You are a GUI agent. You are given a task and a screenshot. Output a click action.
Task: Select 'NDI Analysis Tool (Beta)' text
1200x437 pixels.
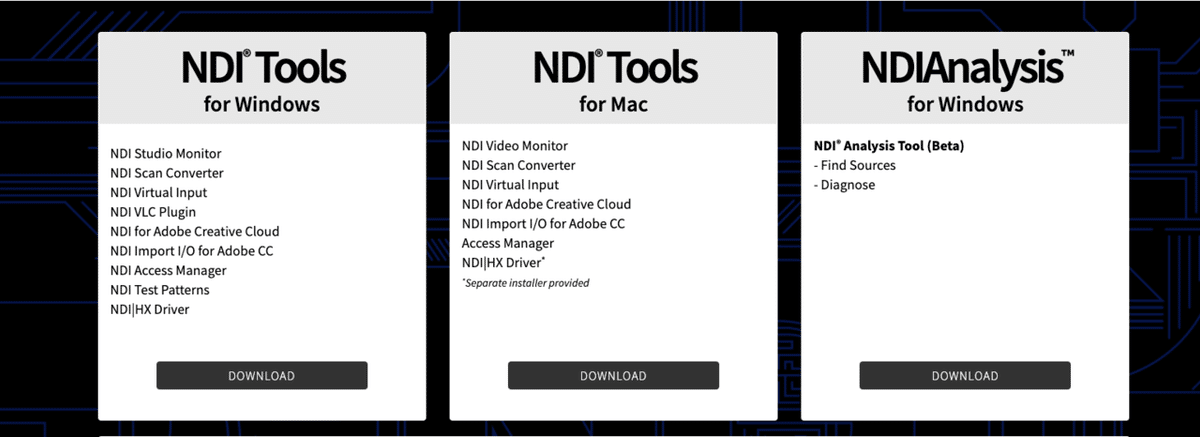tap(889, 146)
